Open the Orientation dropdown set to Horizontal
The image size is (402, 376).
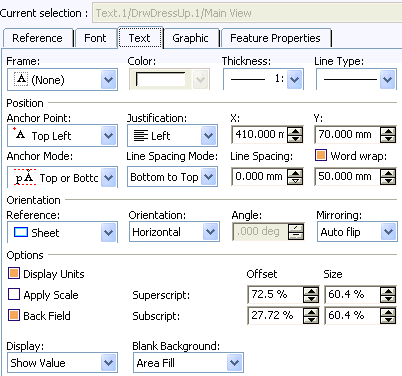174,232
